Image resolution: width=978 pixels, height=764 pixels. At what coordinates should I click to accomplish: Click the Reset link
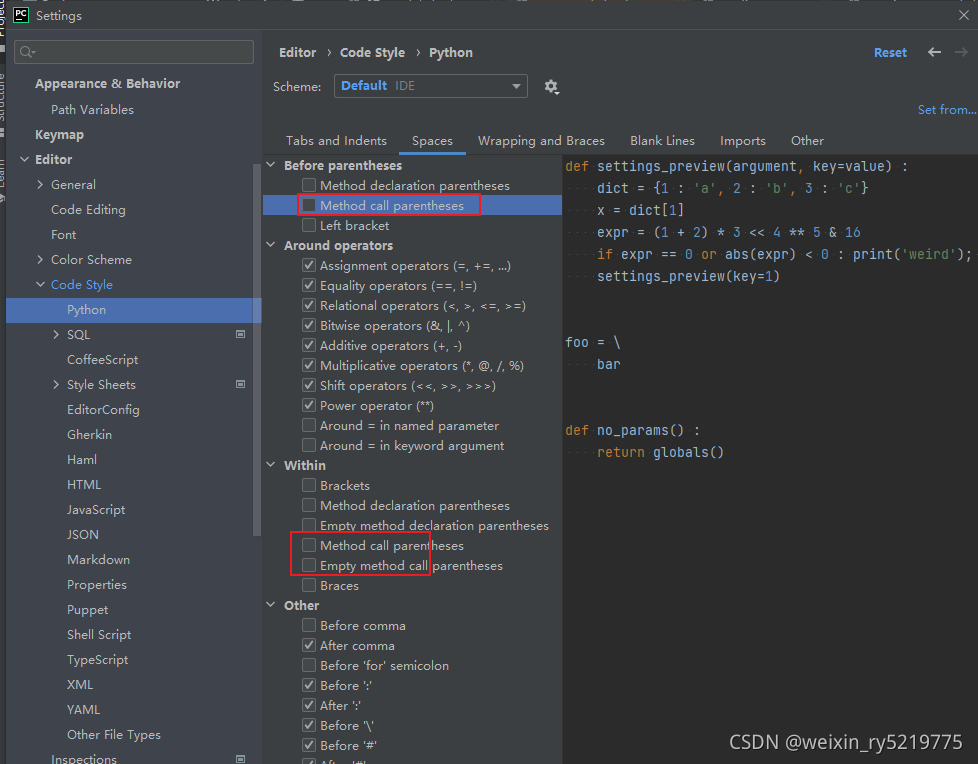click(x=890, y=53)
